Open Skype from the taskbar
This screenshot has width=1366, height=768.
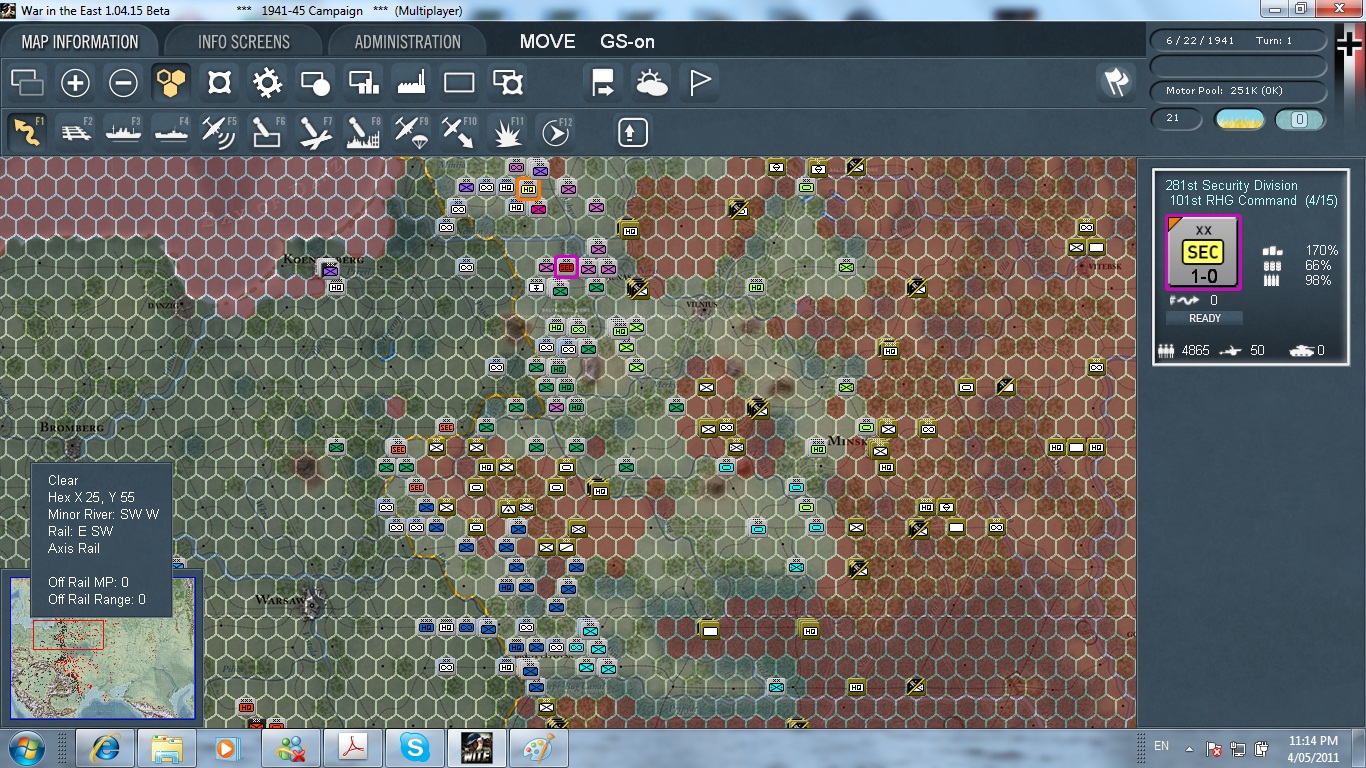click(x=415, y=748)
